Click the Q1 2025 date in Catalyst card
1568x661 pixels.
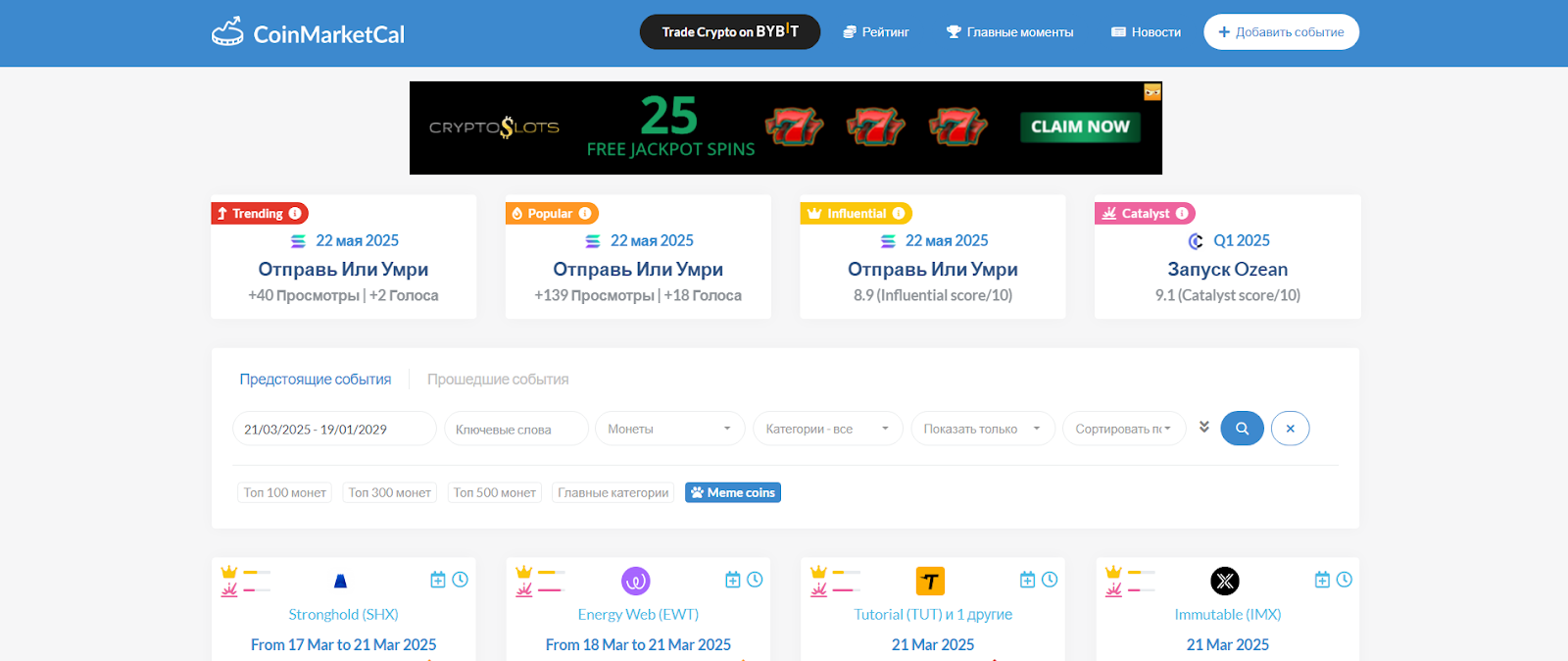[x=1242, y=241]
